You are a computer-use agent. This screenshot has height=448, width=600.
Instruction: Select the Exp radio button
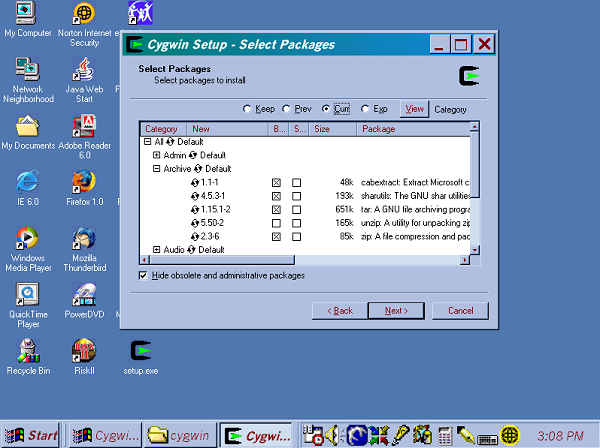click(x=365, y=109)
